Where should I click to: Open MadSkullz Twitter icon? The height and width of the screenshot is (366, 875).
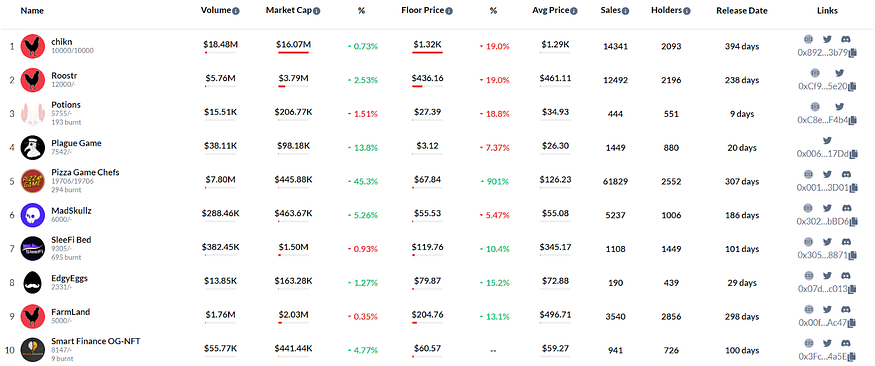coord(828,208)
